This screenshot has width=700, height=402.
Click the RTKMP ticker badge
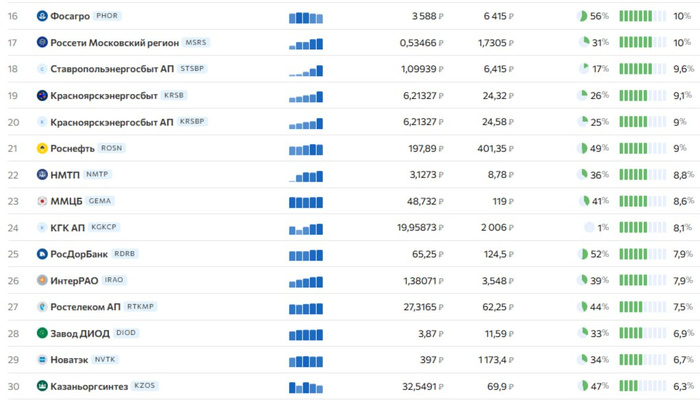[x=140, y=306]
